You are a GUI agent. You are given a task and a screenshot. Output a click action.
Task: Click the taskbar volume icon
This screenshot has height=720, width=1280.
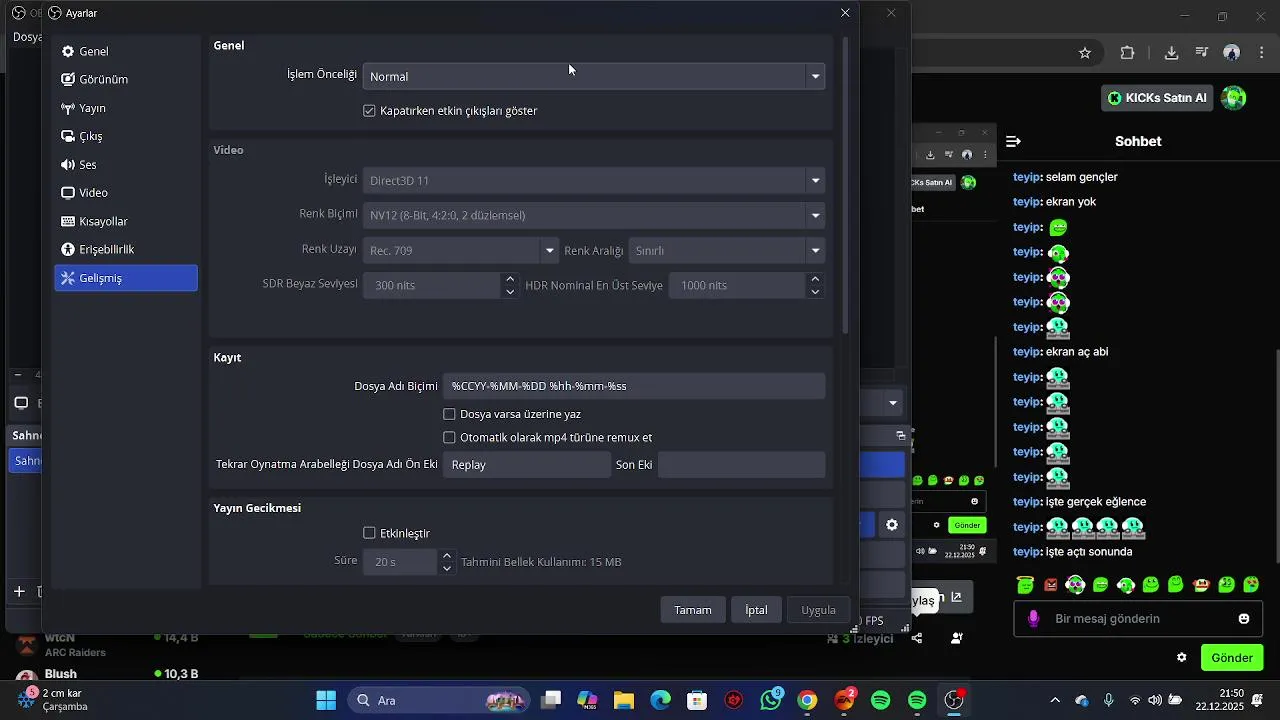pos(1155,700)
